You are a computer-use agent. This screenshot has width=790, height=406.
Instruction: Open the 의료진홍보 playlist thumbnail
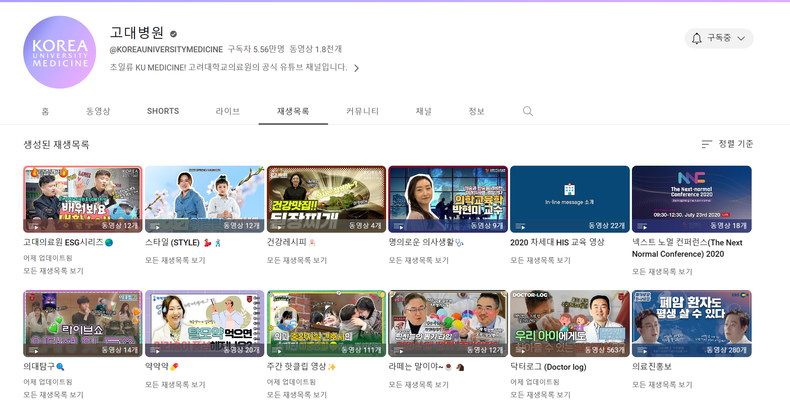pos(692,323)
